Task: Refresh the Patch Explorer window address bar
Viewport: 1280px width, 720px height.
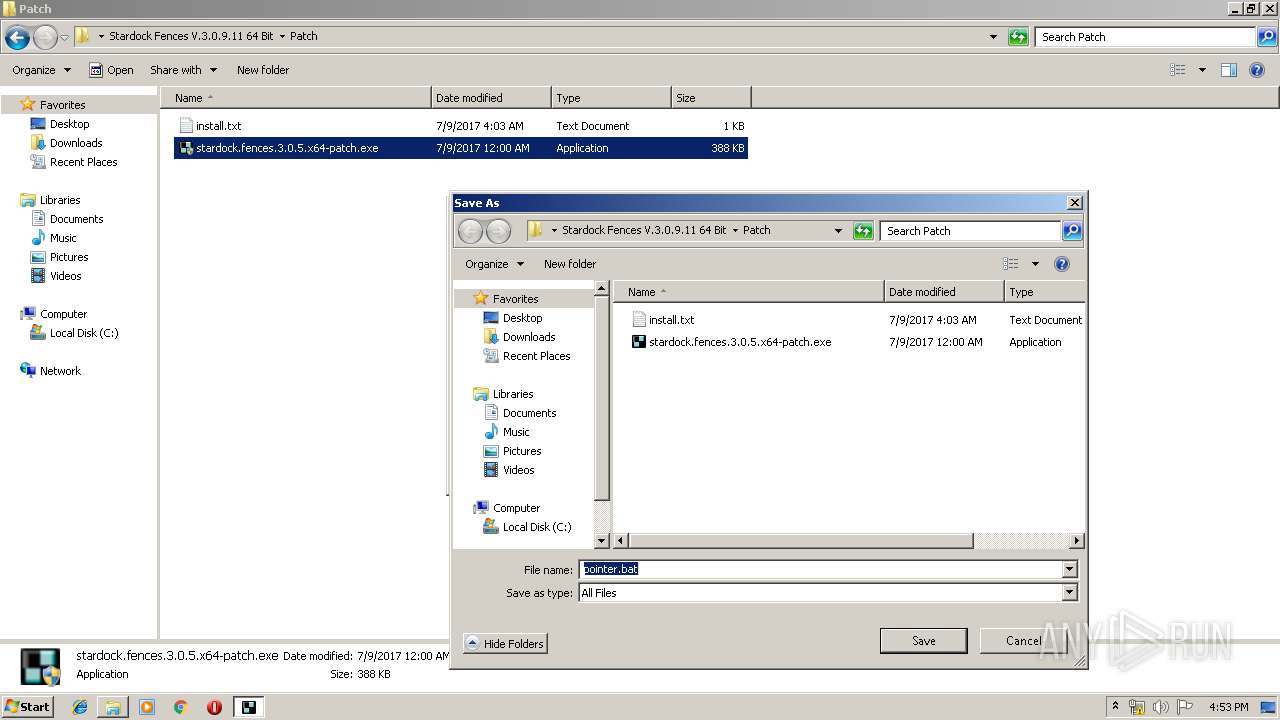Action: pos(1018,37)
